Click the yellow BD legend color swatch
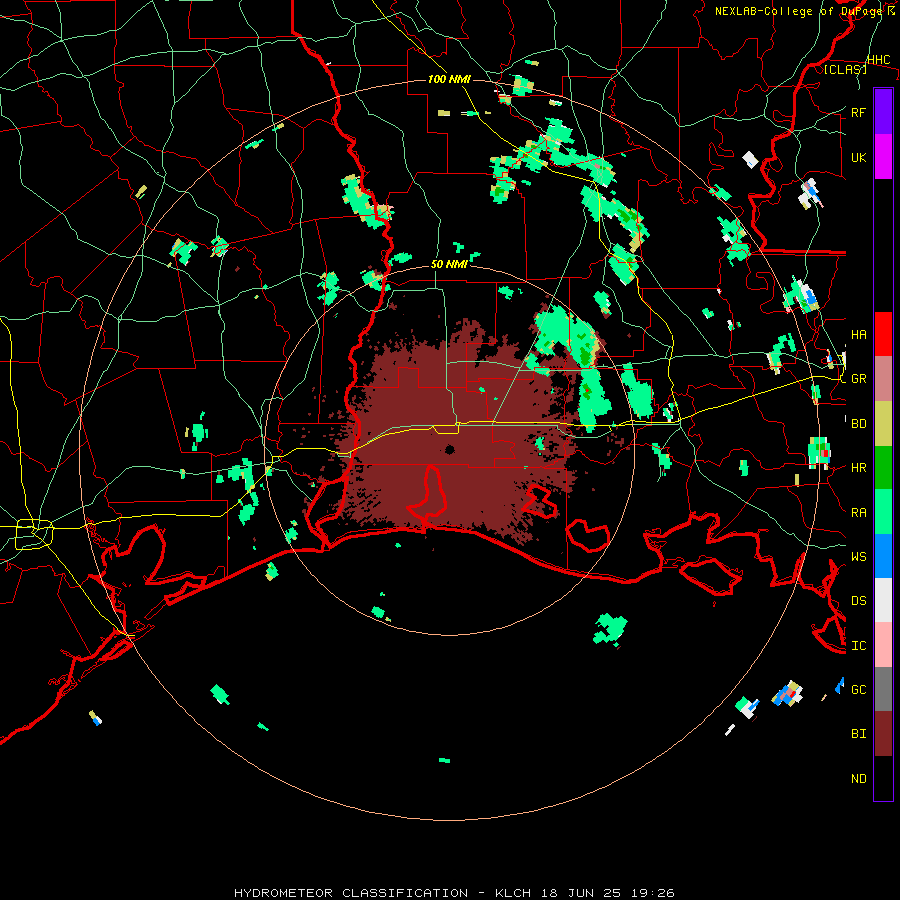 883,423
